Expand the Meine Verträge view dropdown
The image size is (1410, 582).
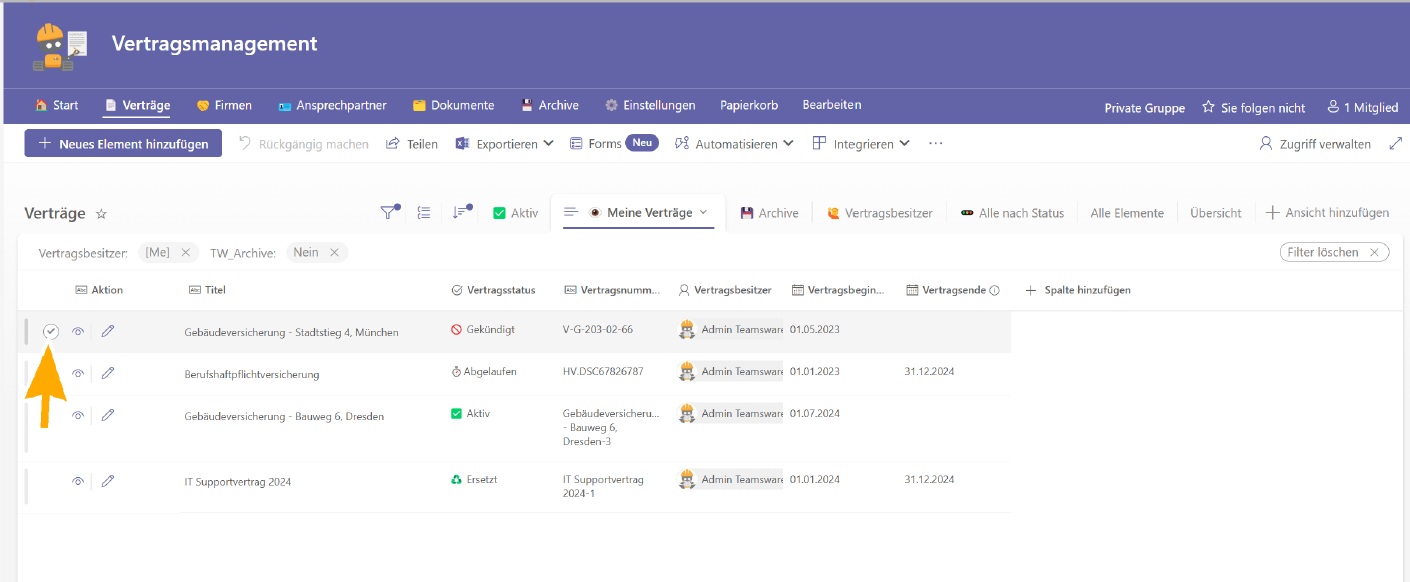point(703,212)
